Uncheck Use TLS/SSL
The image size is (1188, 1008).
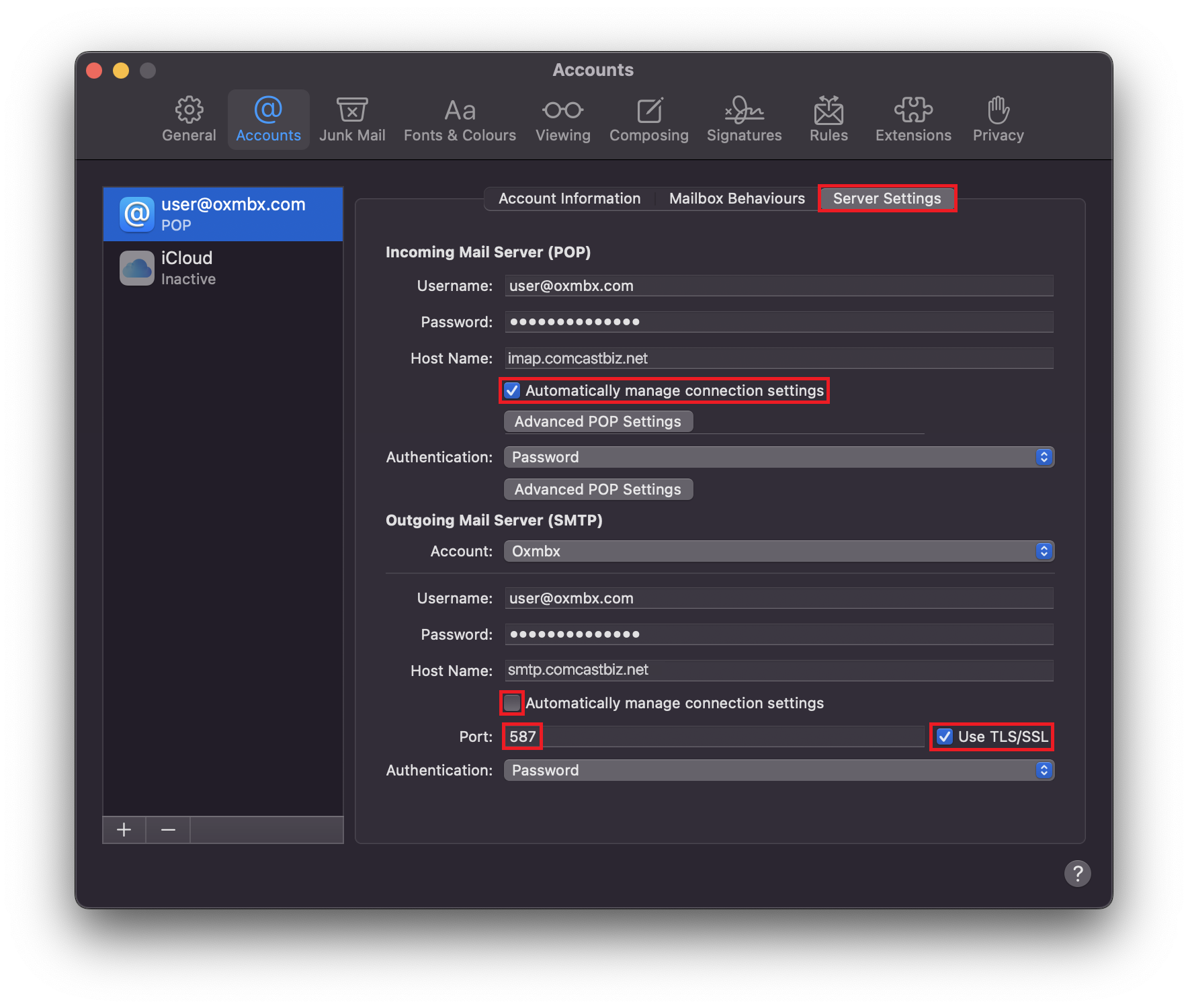click(945, 737)
